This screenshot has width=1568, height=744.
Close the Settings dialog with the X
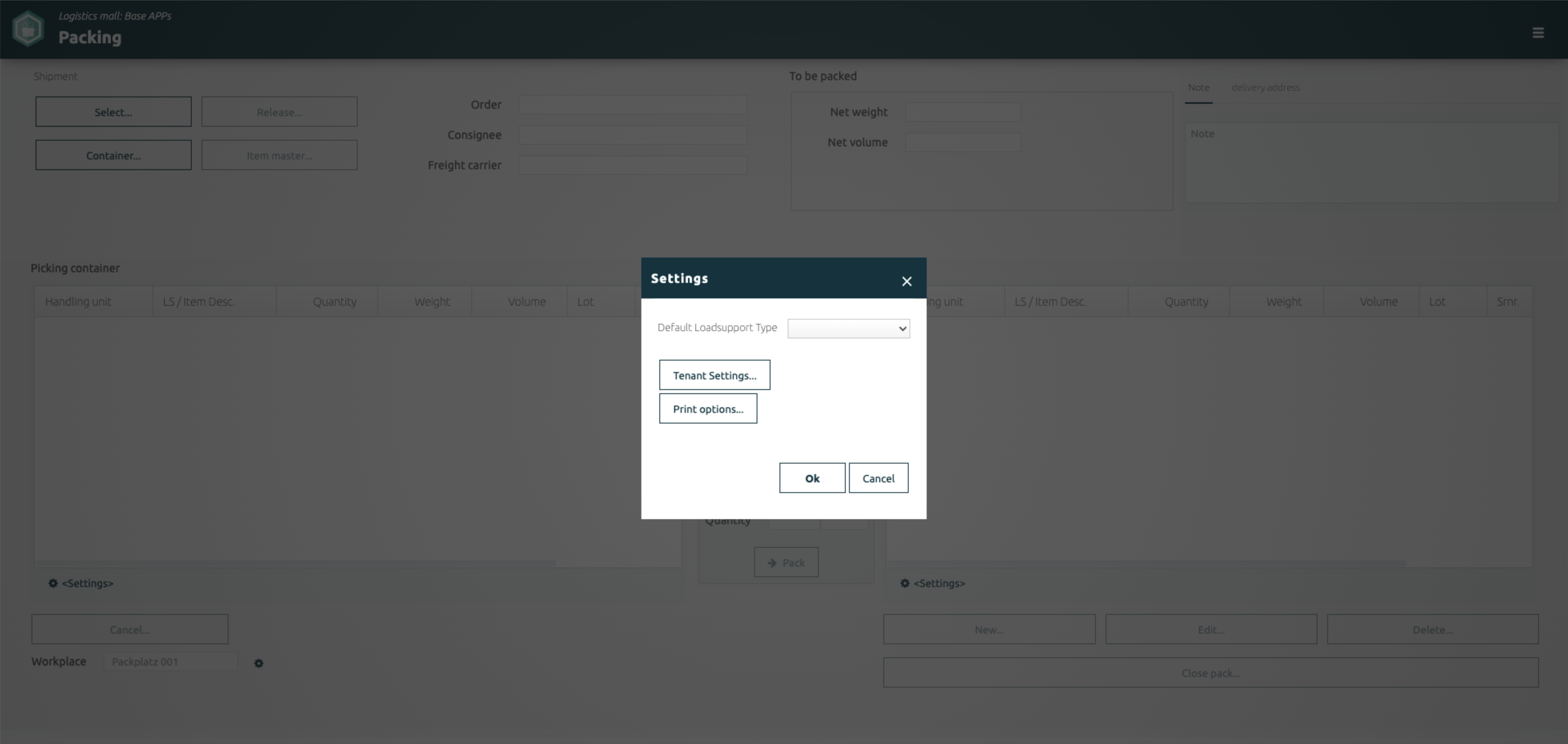coord(906,281)
